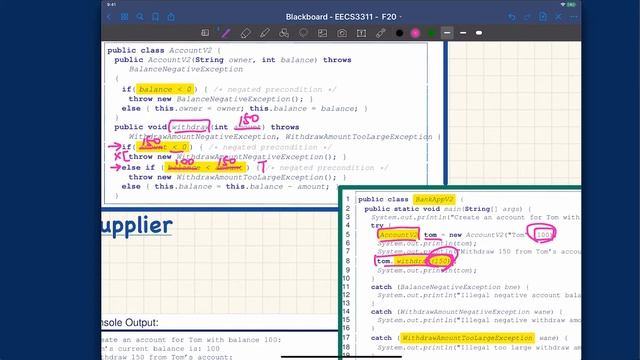Select the purple pen tool

(225, 33)
